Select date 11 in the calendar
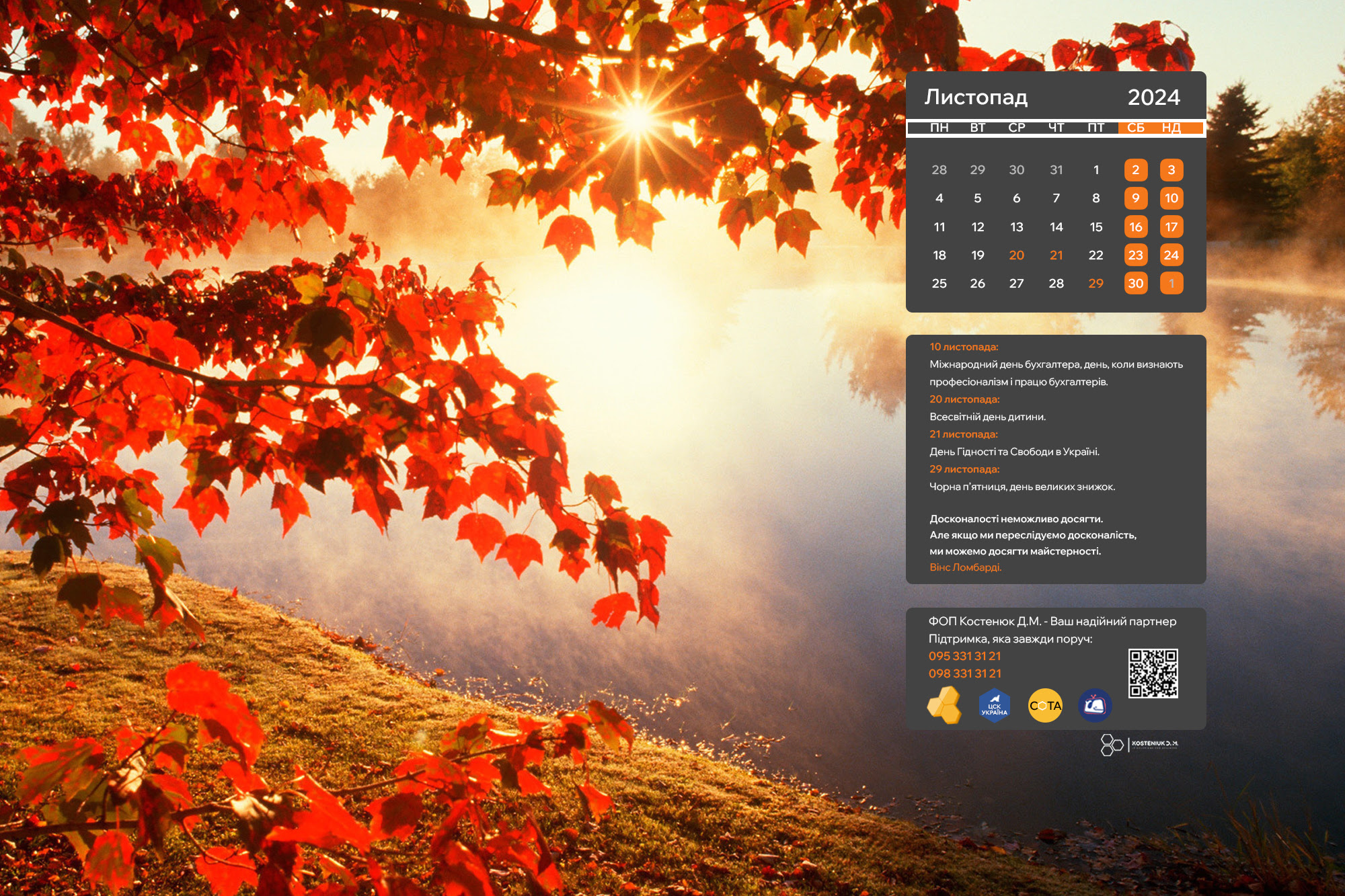This screenshot has height=896, width=1345. tap(939, 227)
